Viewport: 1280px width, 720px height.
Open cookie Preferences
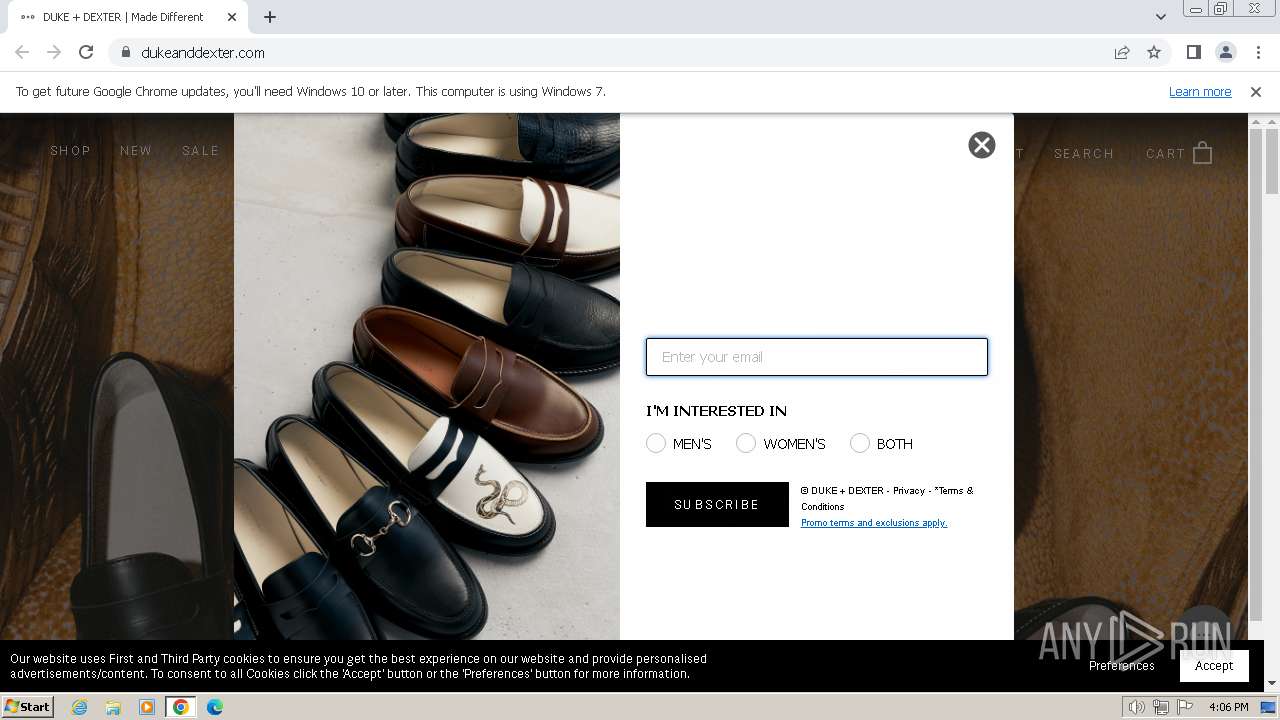pyautogui.click(x=1122, y=666)
